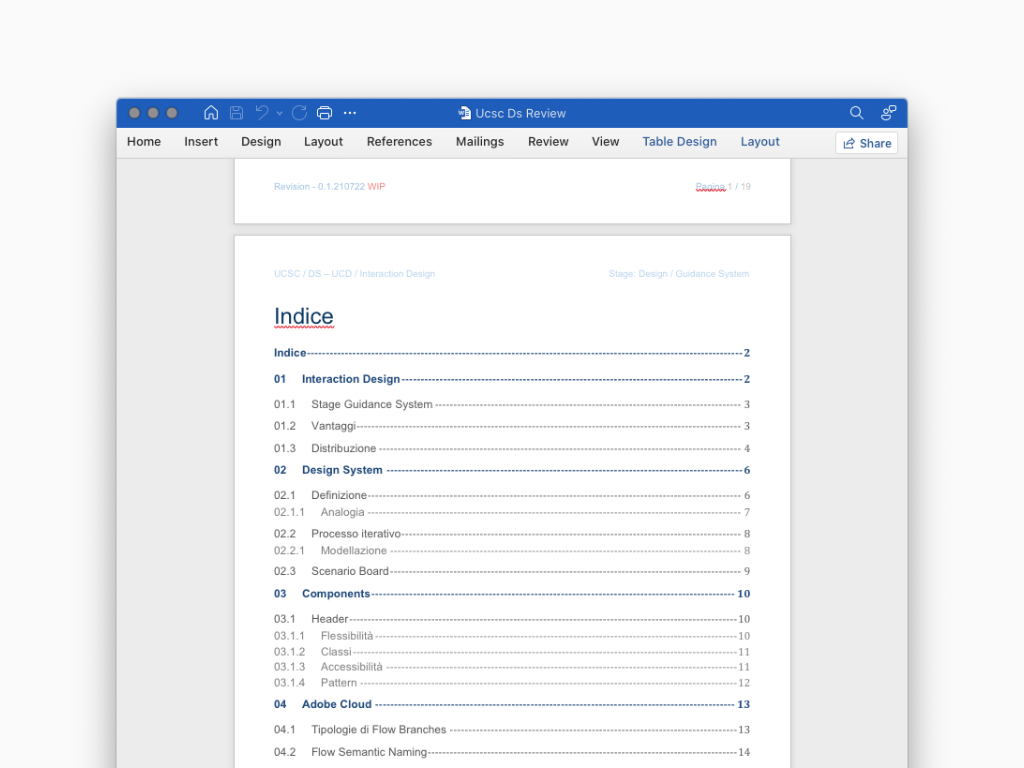Follow the 04 Adobe Cloud entry
Image resolution: width=1024 pixels, height=768 pixels.
(x=511, y=704)
